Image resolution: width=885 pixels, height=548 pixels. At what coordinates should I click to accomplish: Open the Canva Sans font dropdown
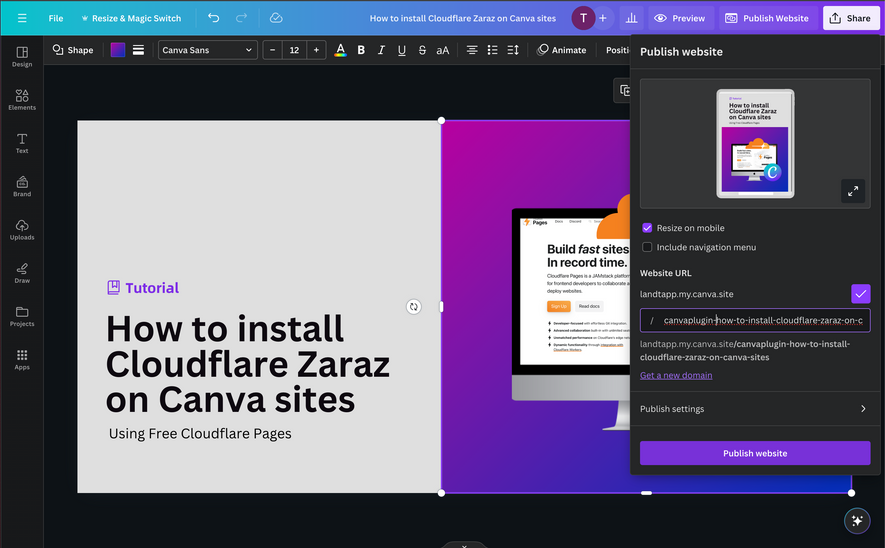click(207, 50)
